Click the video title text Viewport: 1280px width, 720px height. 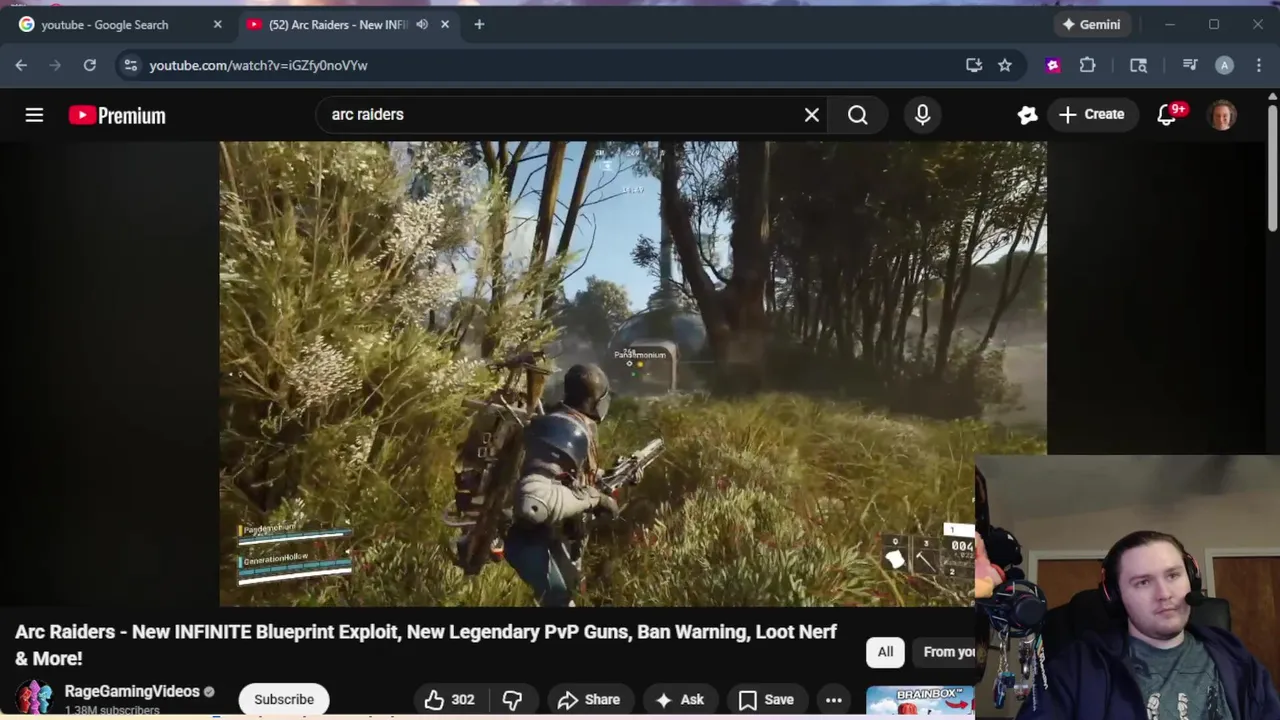point(426,645)
